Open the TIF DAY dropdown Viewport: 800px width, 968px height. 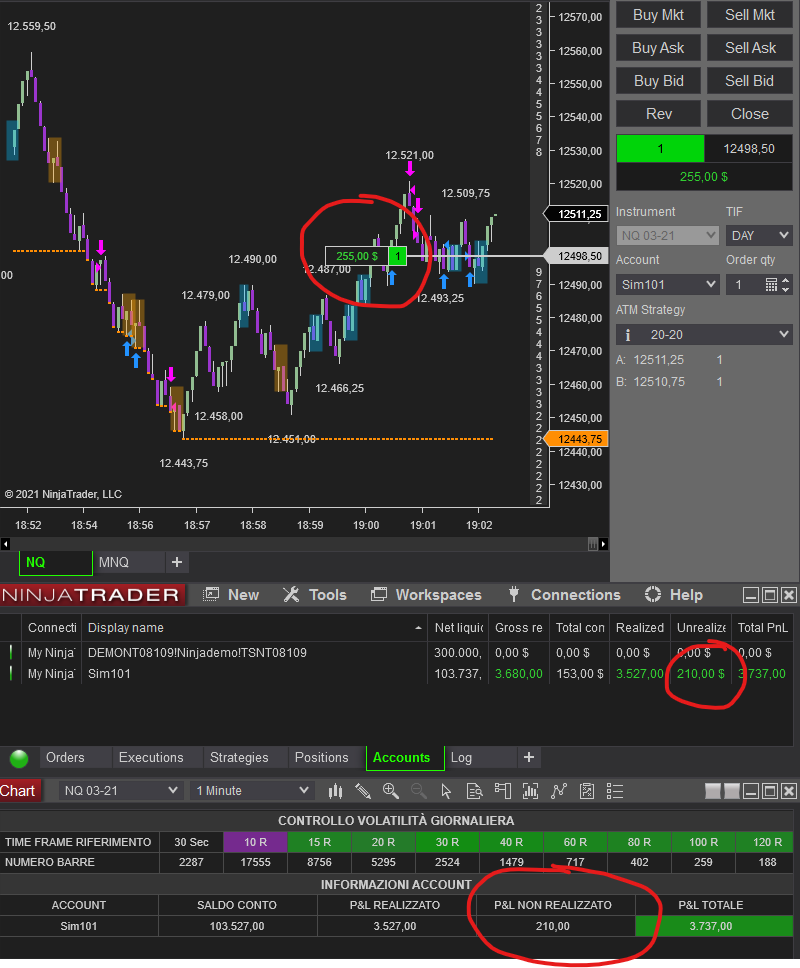[759, 235]
